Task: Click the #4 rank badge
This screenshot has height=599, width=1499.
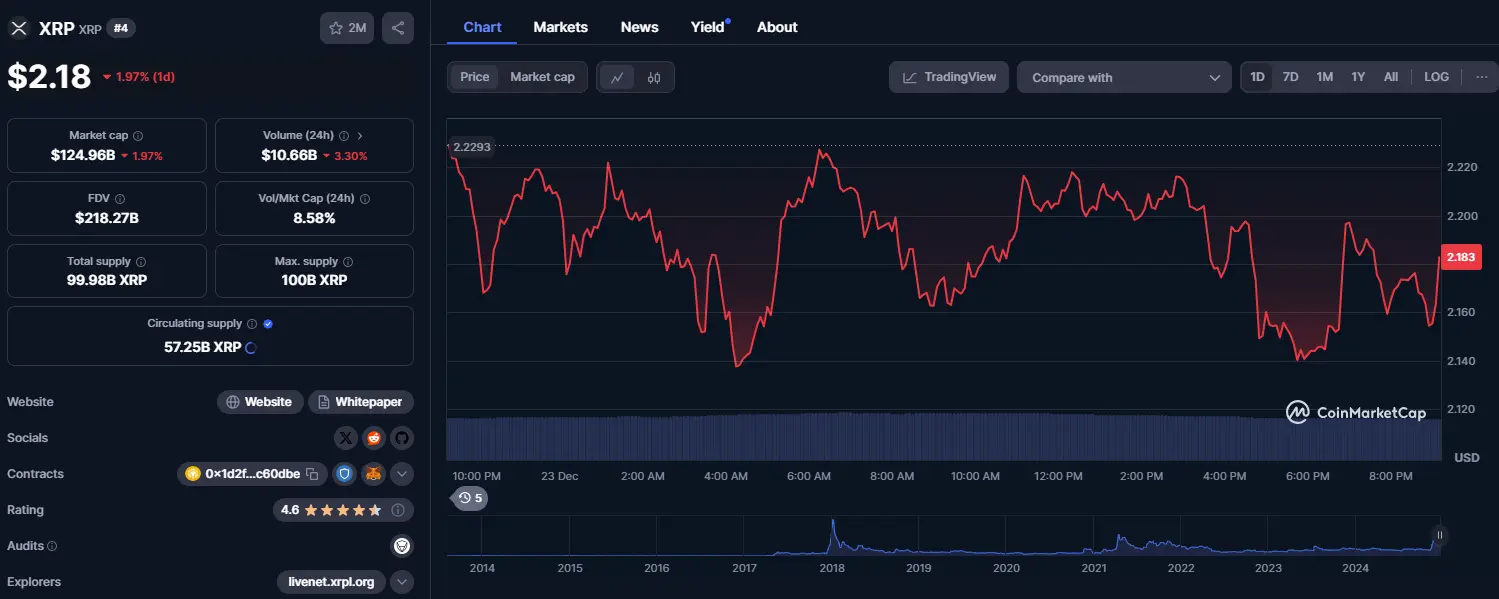Action: pyautogui.click(x=121, y=28)
